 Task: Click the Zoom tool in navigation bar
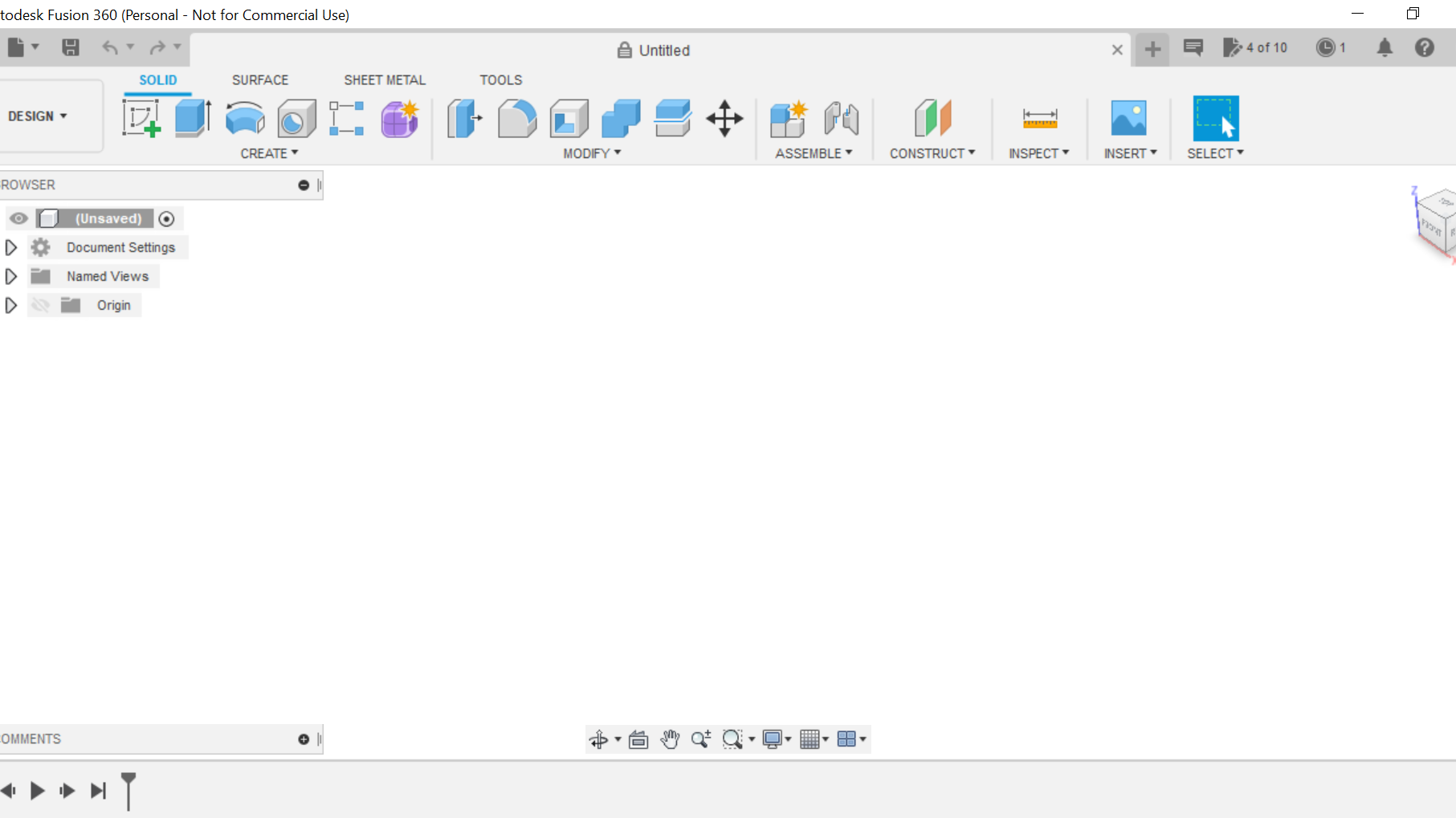click(x=701, y=739)
